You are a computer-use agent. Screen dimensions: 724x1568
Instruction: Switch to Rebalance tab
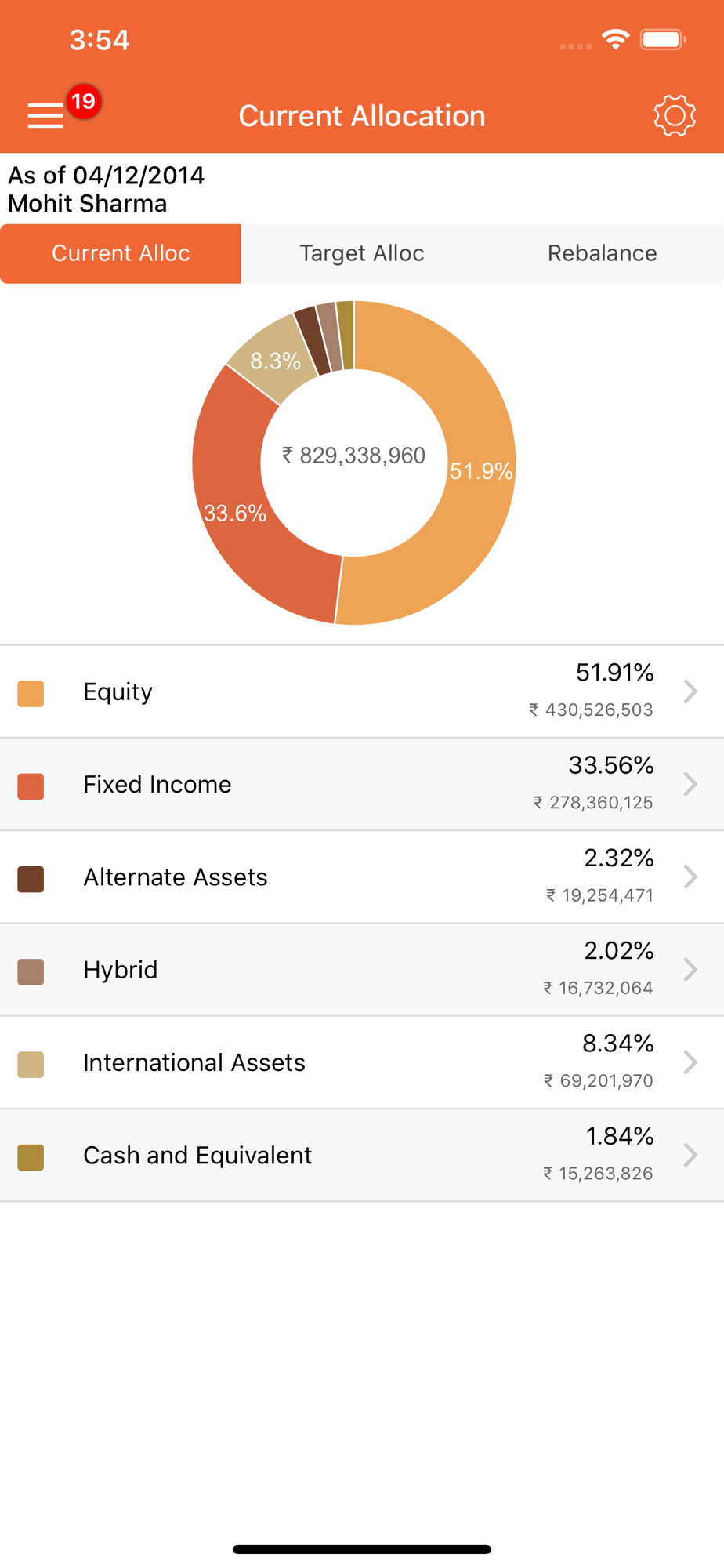coord(602,253)
